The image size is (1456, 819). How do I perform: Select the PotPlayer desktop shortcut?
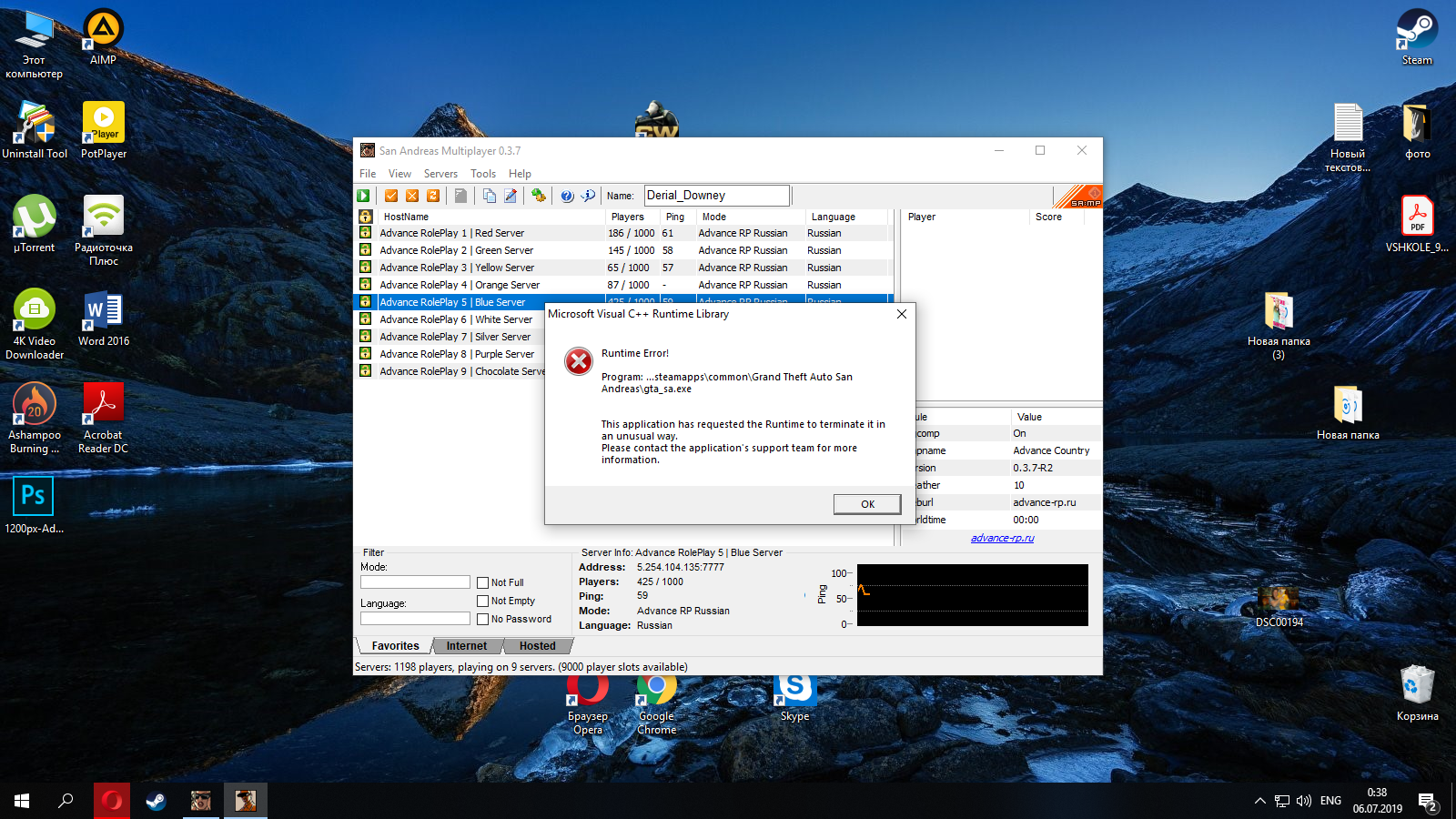pos(104,130)
